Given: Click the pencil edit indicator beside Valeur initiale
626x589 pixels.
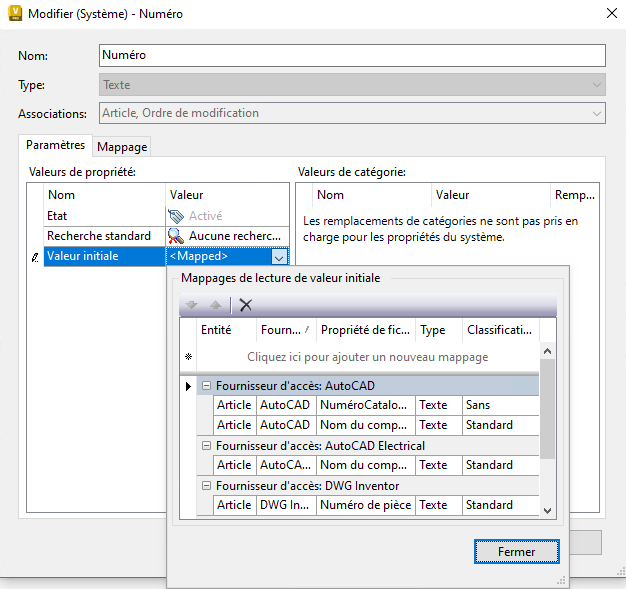Looking at the screenshot, I should [x=35, y=257].
